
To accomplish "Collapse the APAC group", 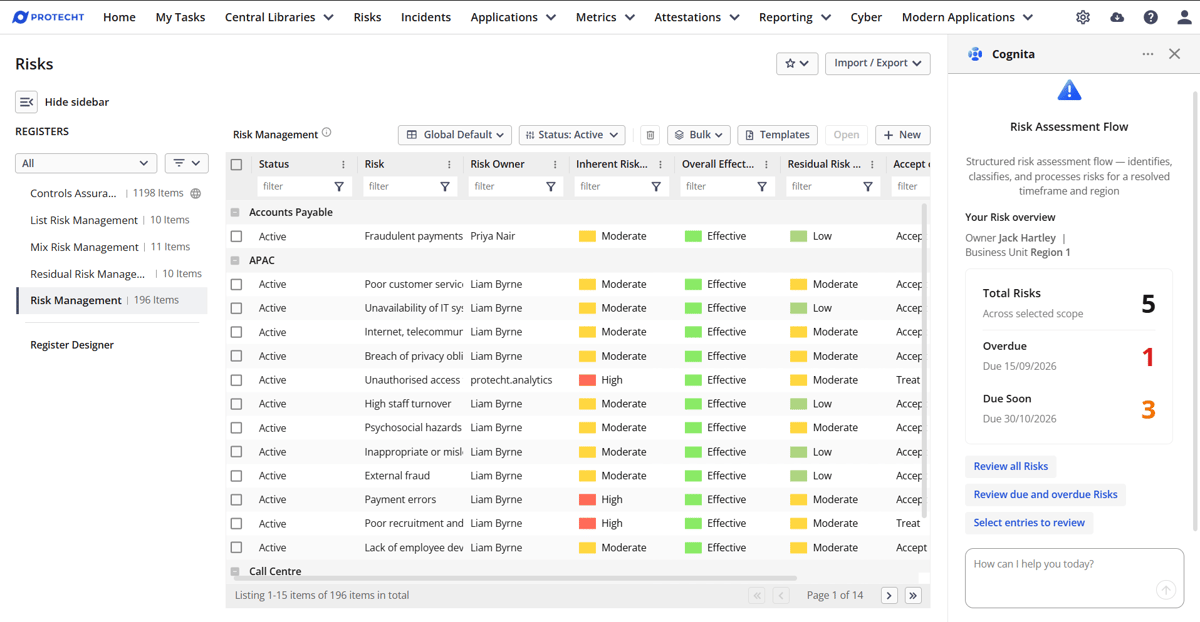I will (235, 260).
